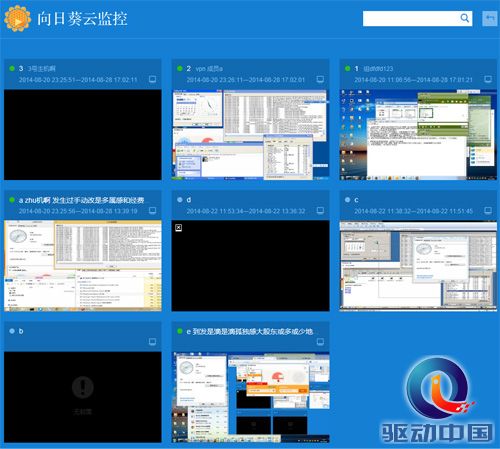Open host c screen thumbnail
This screenshot has height=449, width=500.
418,266
